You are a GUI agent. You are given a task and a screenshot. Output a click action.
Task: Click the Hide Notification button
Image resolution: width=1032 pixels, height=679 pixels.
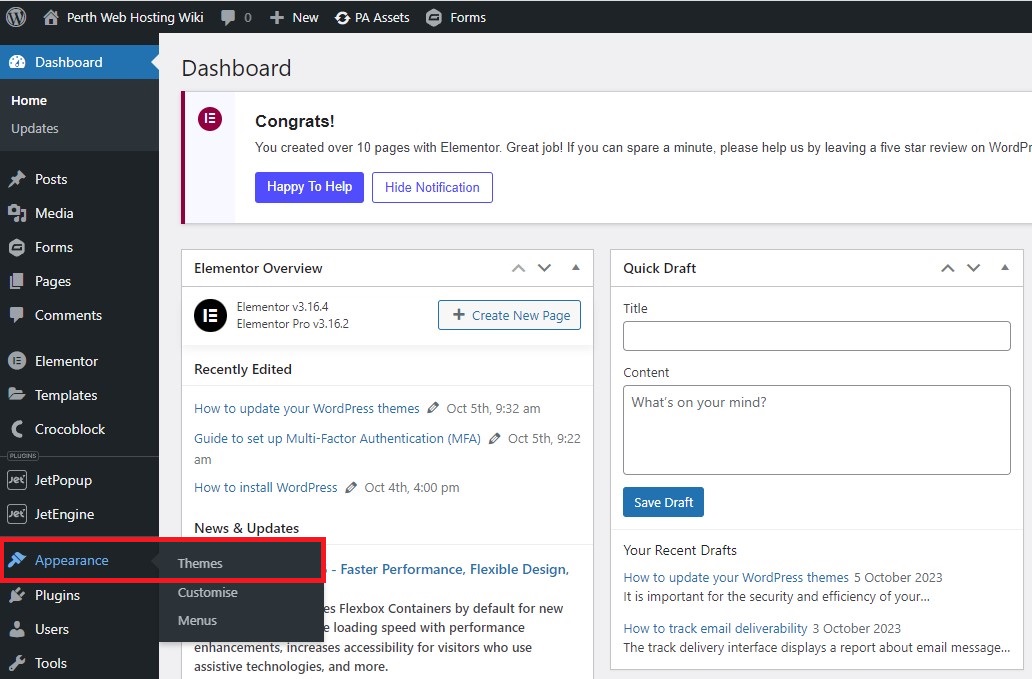click(x=432, y=188)
